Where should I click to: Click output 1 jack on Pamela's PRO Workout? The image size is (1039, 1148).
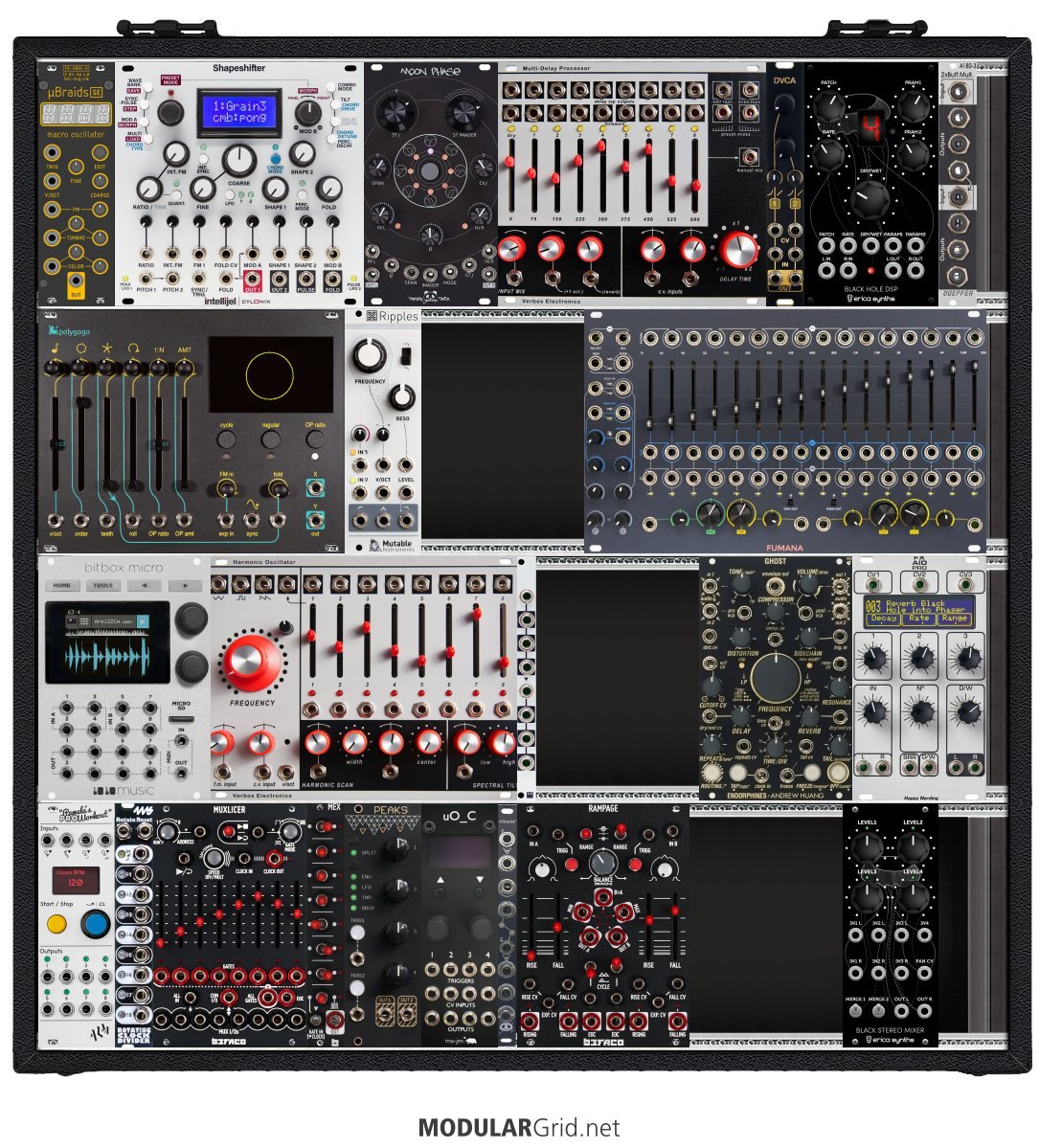point(48,977)
